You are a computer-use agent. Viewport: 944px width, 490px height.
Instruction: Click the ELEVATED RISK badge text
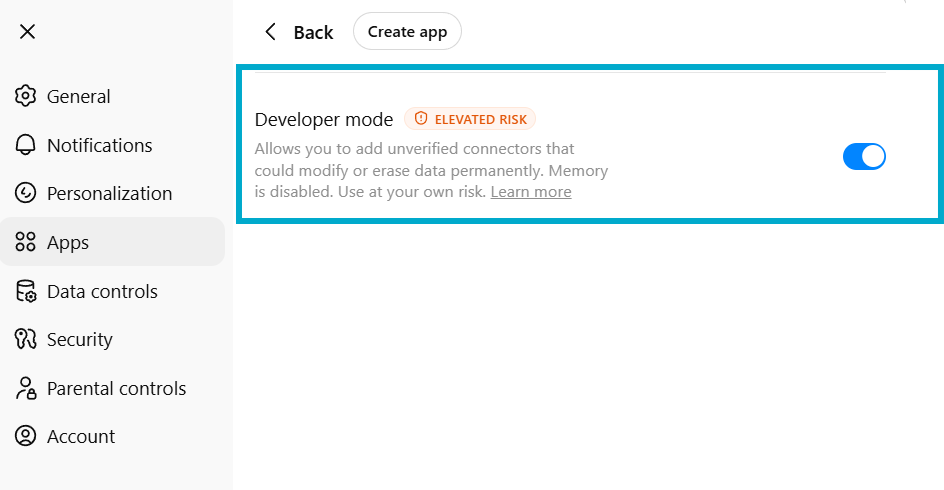[x=480, y=119]
